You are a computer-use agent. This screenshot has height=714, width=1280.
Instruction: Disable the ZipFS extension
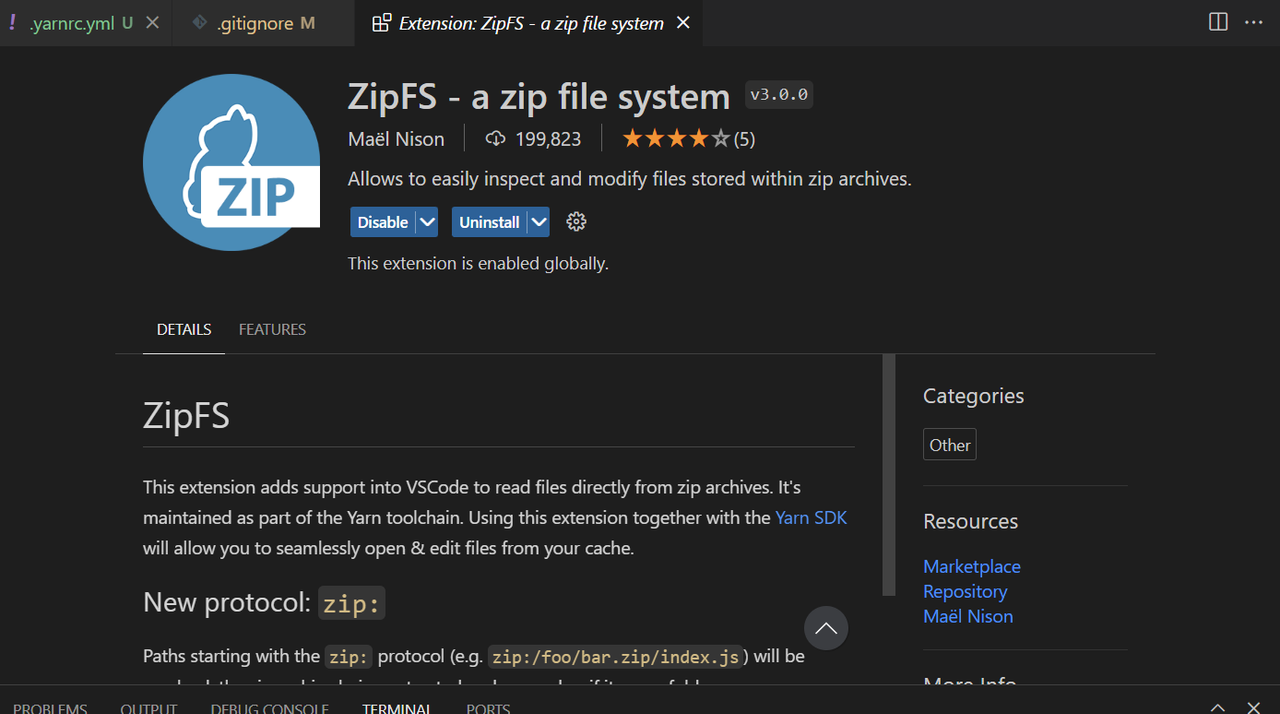[x=382, y=222]
